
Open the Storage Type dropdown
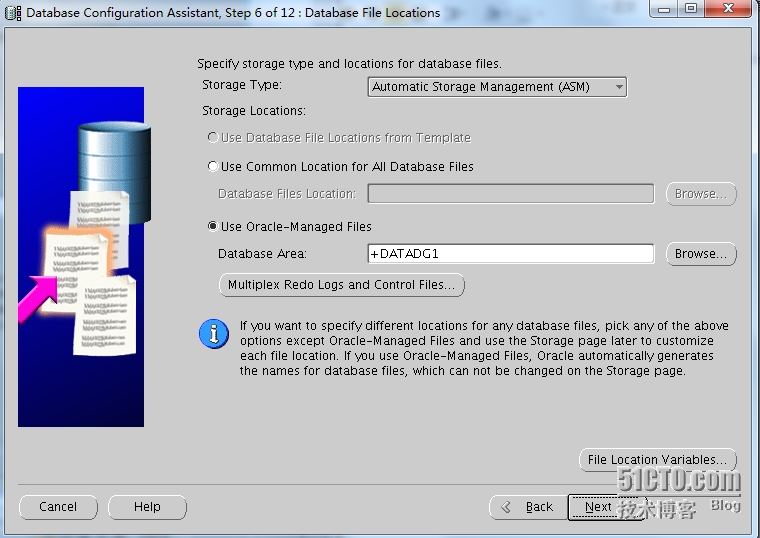[497, 87]
